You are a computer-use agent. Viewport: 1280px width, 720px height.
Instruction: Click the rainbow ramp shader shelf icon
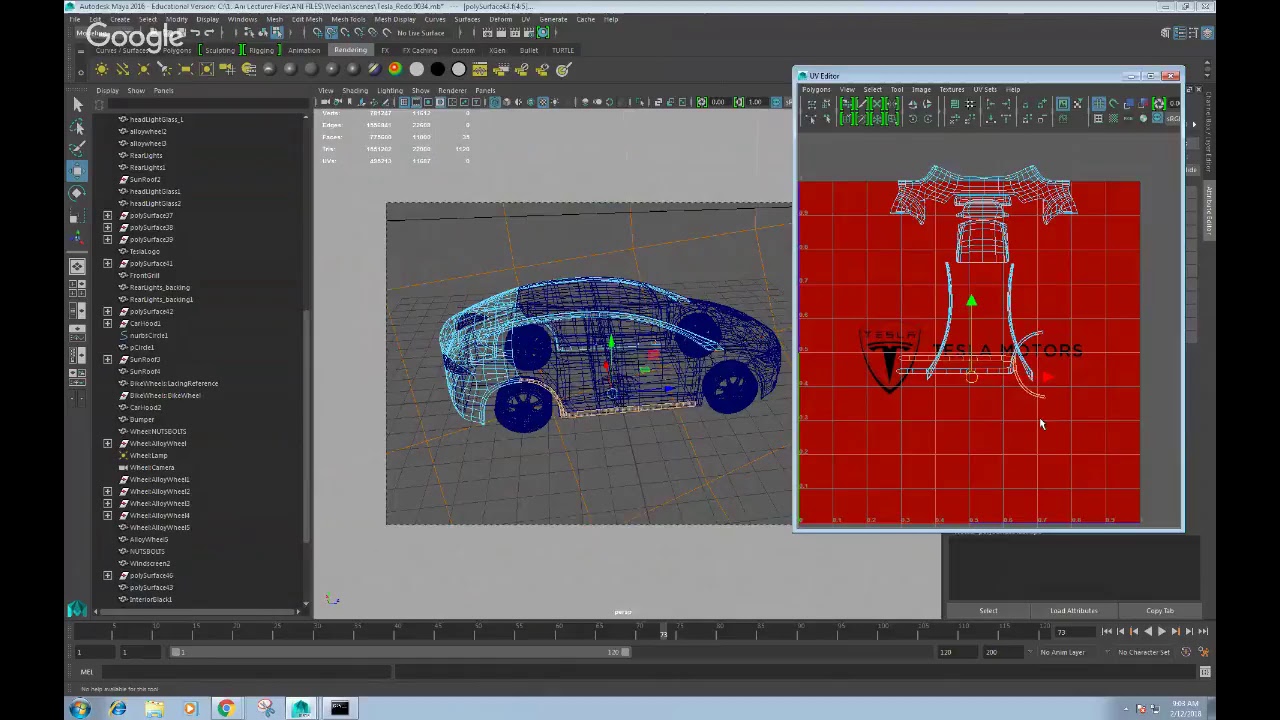(x=395, y=69)
